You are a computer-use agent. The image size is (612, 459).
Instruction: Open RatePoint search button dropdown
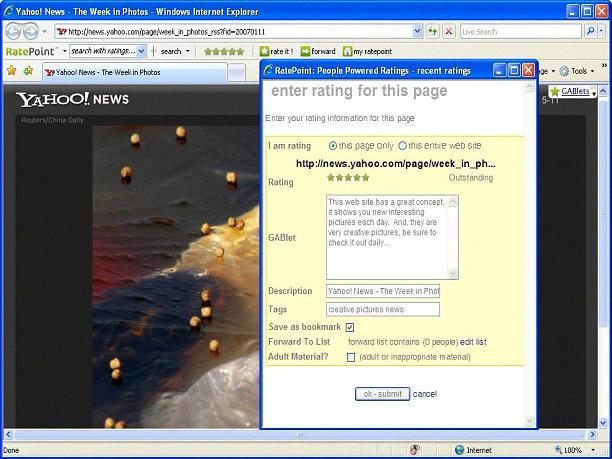pyautogui.click(x=188, y=51)
